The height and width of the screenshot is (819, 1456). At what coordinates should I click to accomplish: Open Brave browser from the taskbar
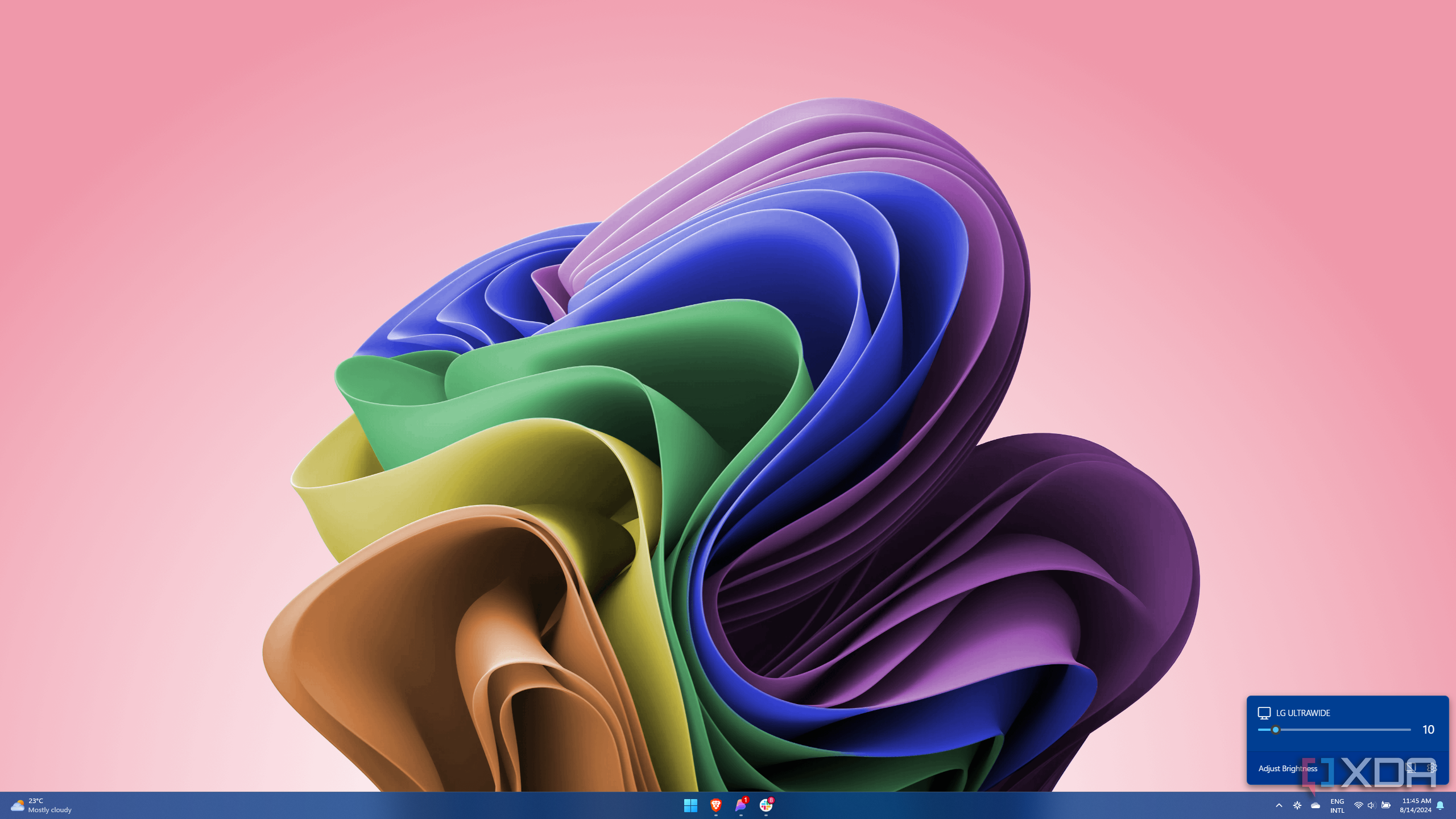(715, 805)
